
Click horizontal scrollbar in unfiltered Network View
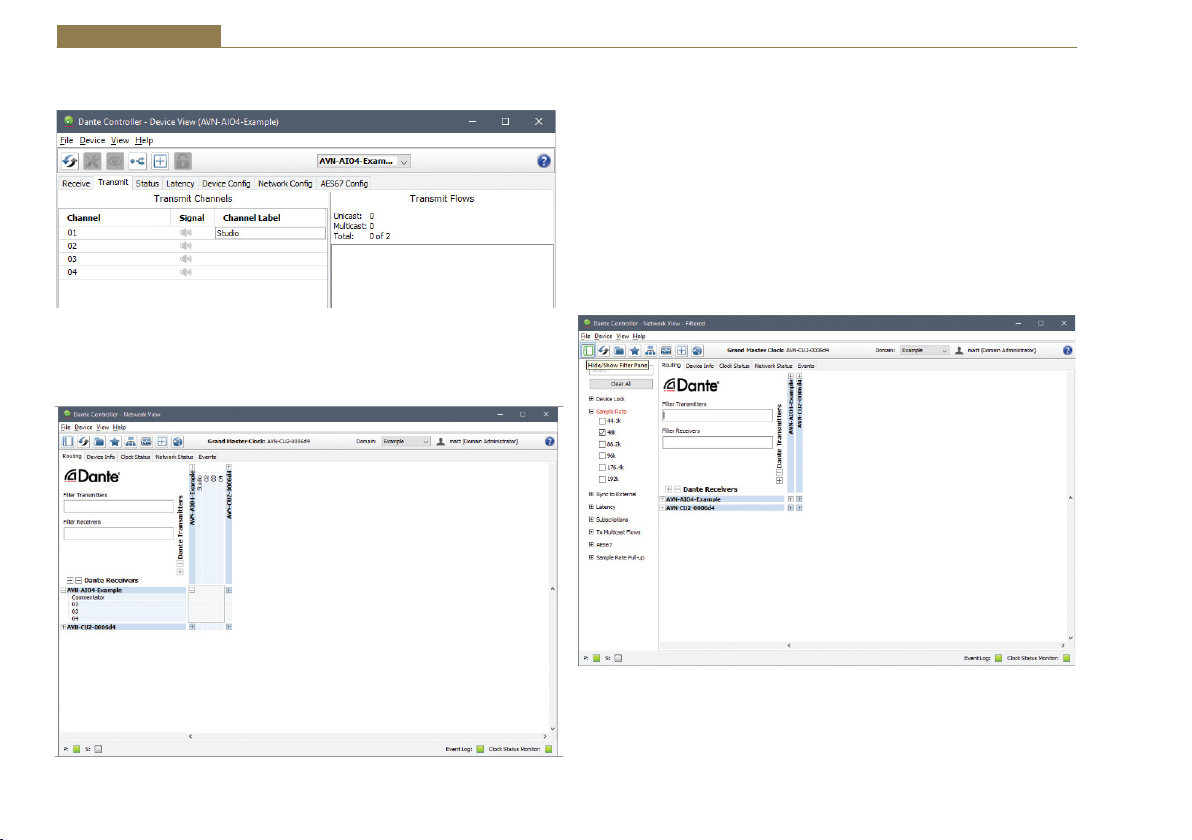click(367, 737)
